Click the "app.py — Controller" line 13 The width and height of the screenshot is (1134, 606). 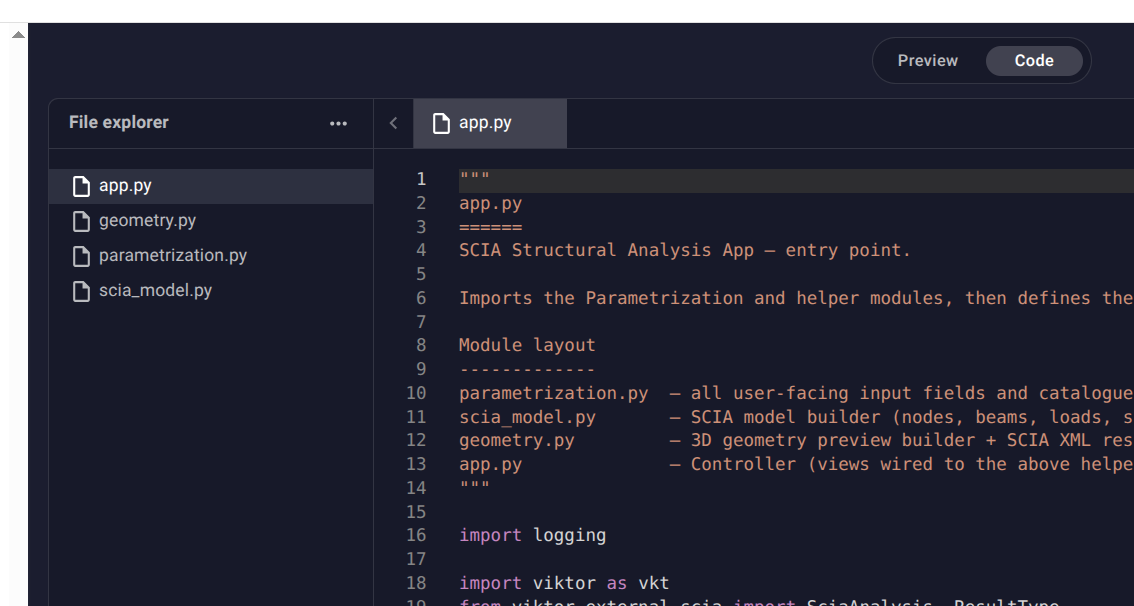pyautogui.click(x=796, y=464)
